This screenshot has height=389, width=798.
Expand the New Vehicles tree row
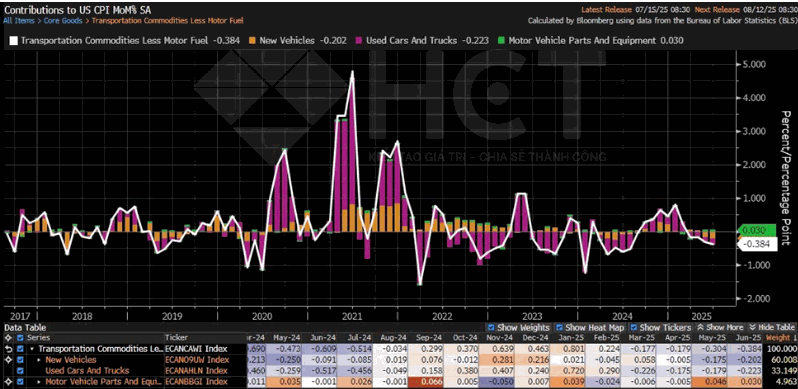[40, 360]
